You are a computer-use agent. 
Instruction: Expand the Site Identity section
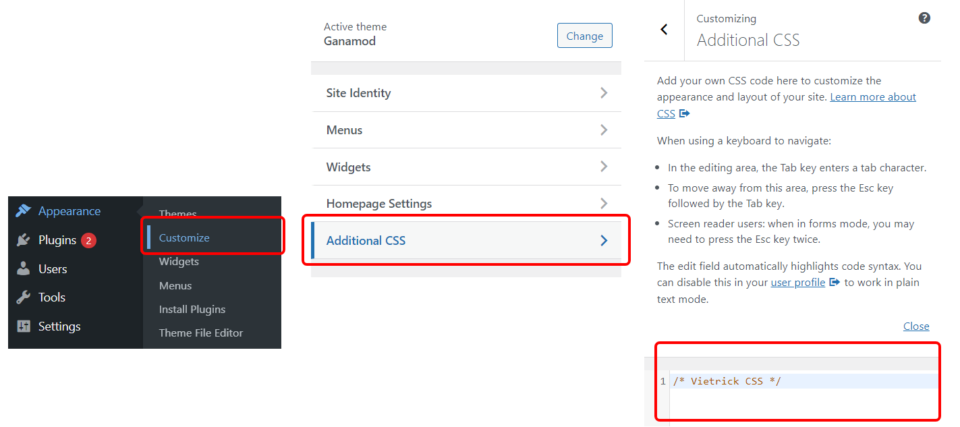(x=466, y=93)
